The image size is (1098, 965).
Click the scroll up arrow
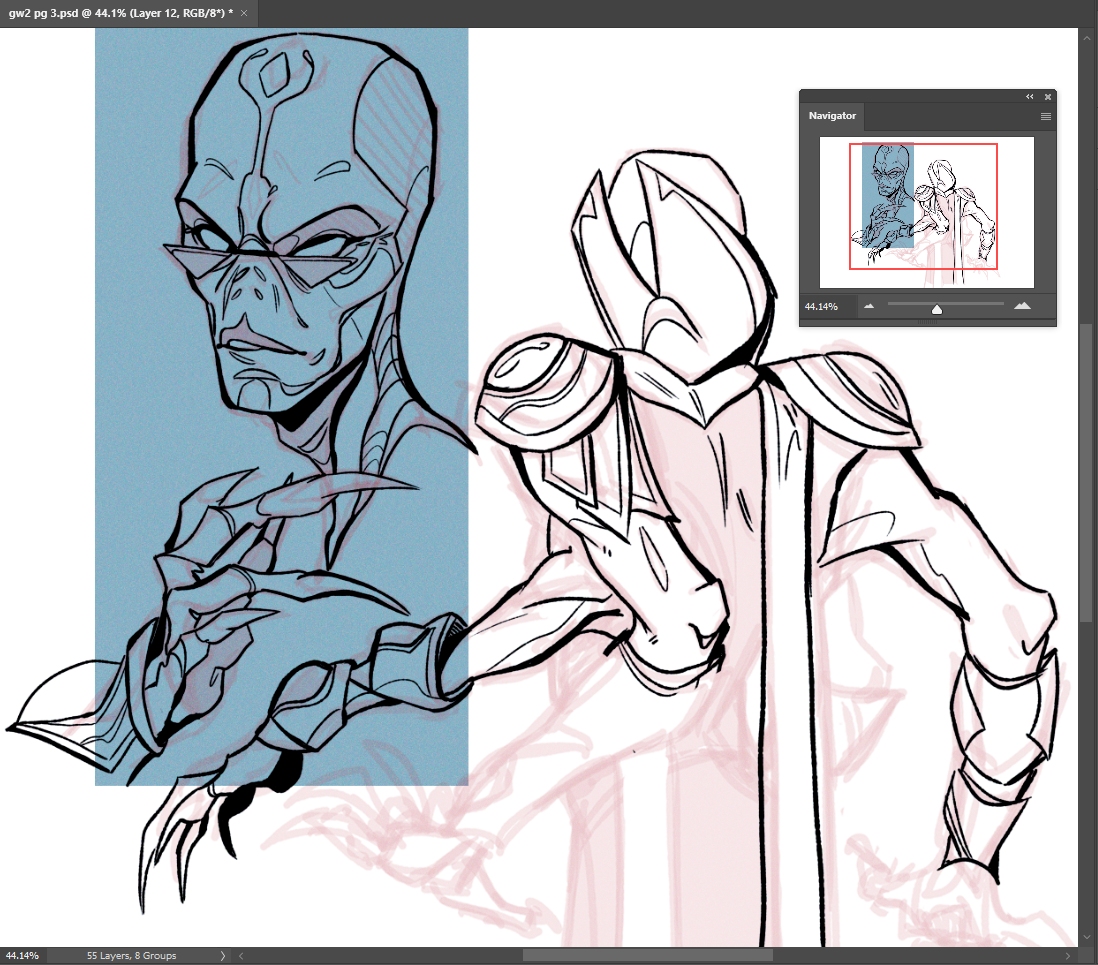coord(1087,36)
